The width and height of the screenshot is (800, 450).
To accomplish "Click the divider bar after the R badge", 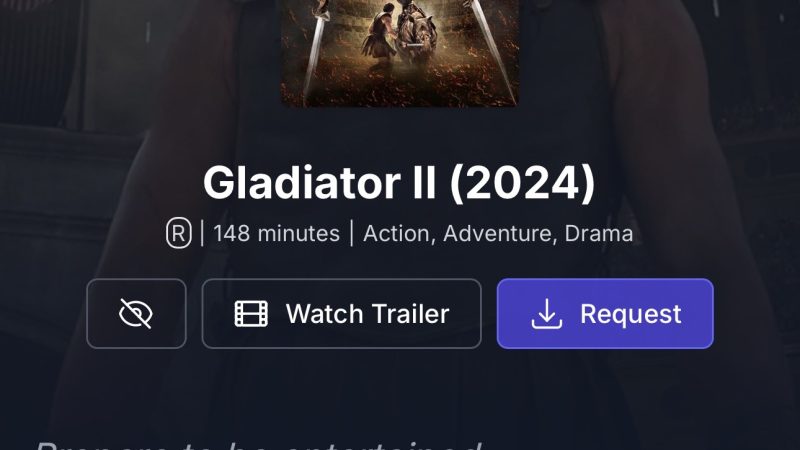I will point(202,234).
